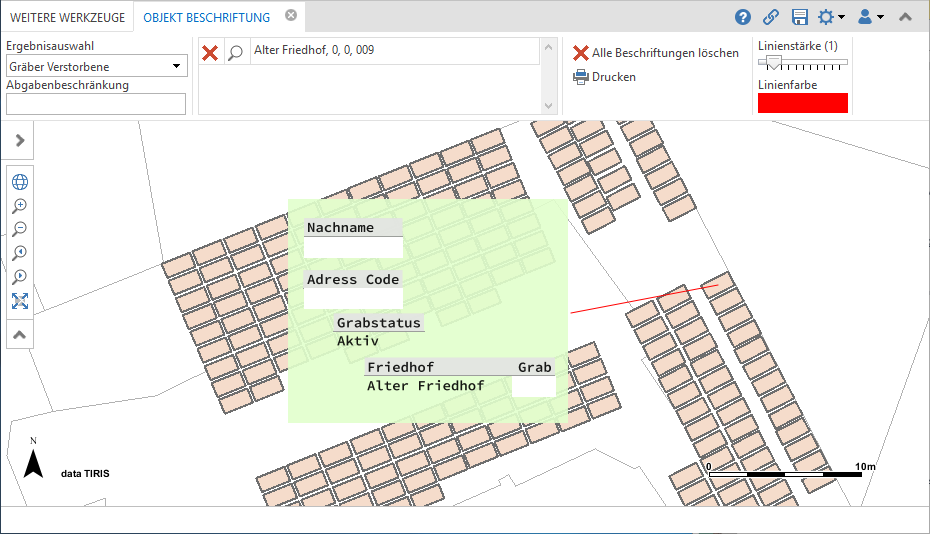The image size is (930, 534).
Task: Click the globe full-extent map icon
Action: point(19,182)
